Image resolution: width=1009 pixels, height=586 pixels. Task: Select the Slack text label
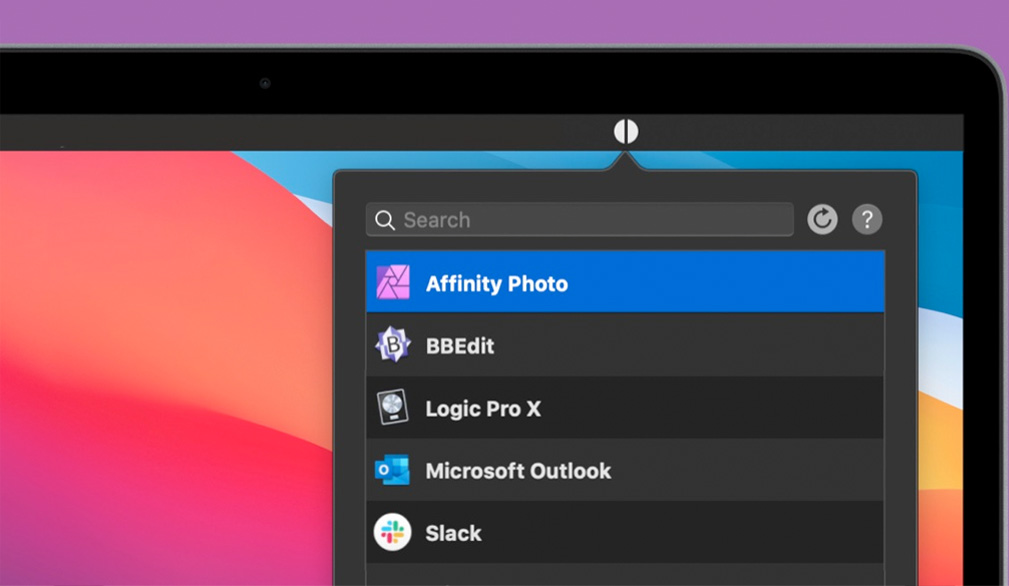[454, 533]
